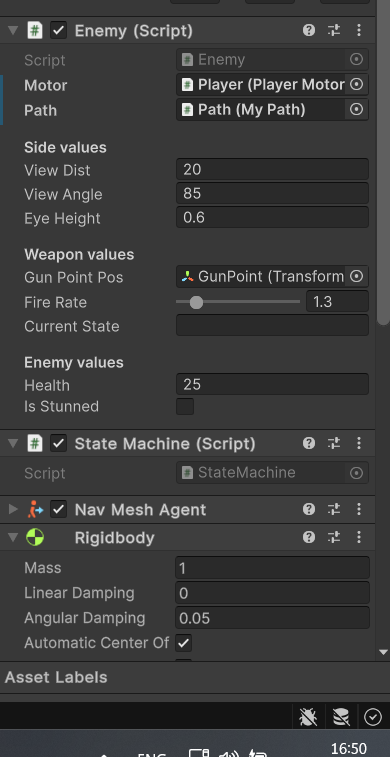Open three-dot menu of State Machine script
The image size is (390, 757).
(359, 443)
